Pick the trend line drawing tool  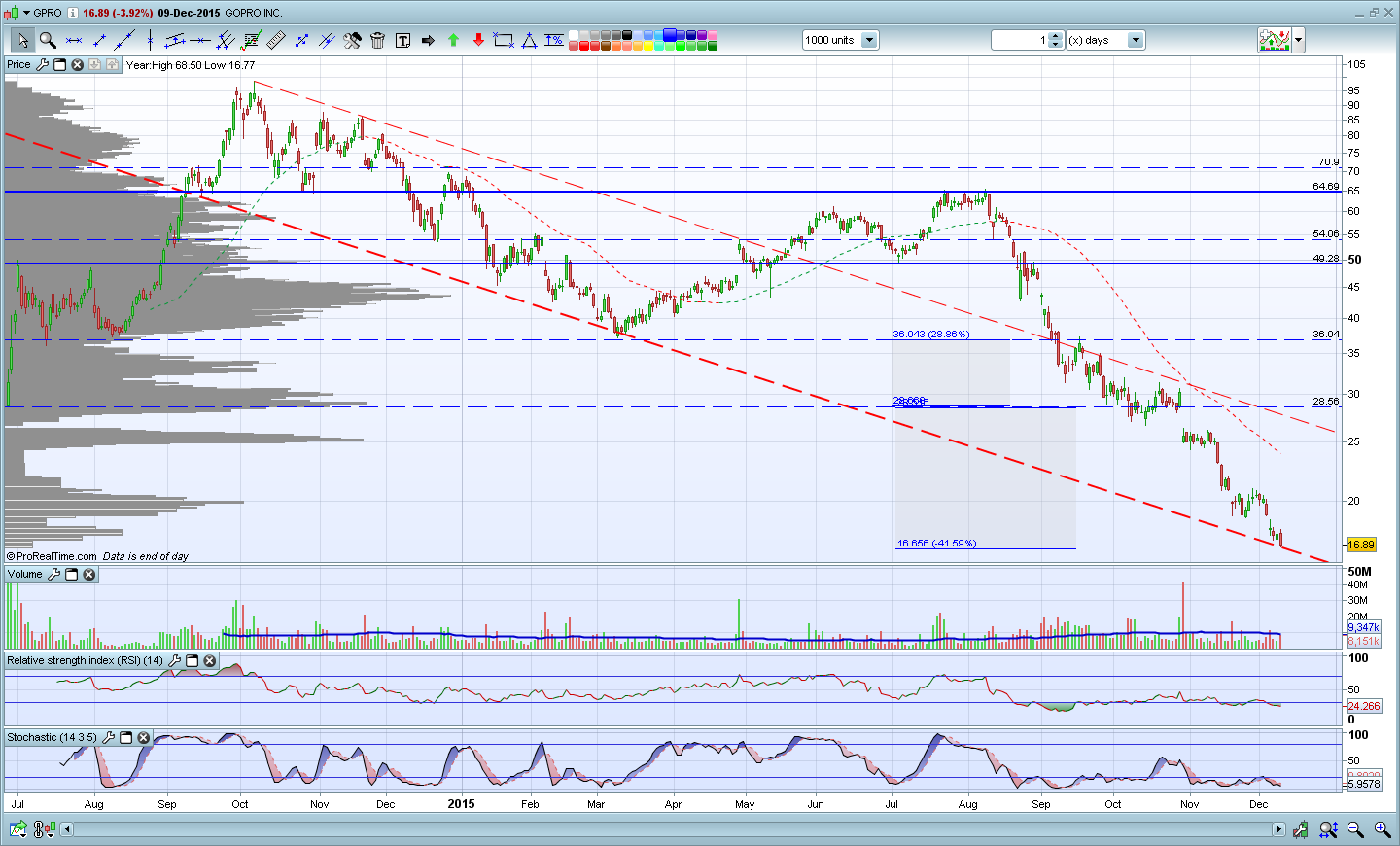click(123, 40)
